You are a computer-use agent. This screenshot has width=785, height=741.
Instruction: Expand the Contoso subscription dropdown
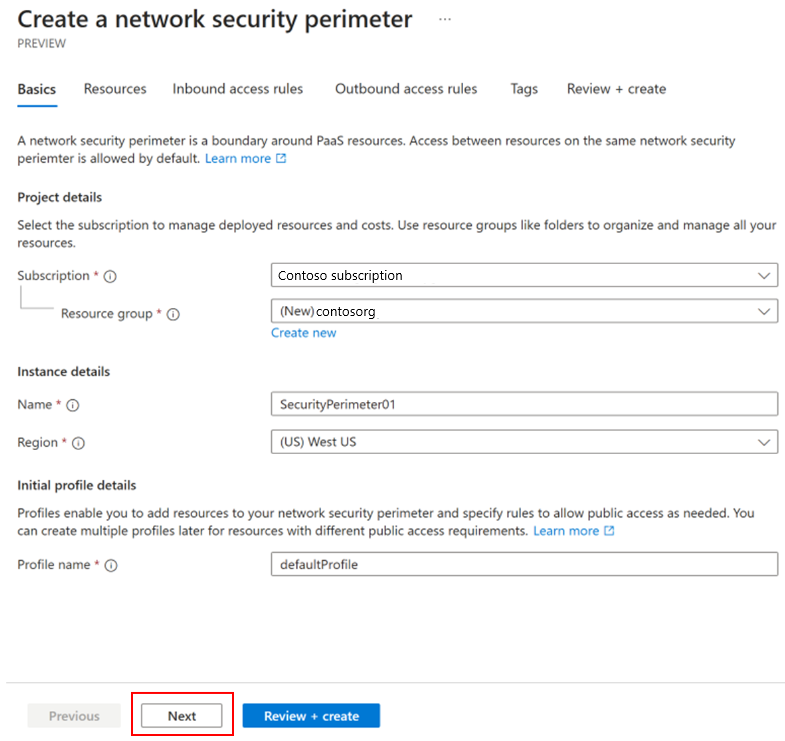tap(524, 275)
